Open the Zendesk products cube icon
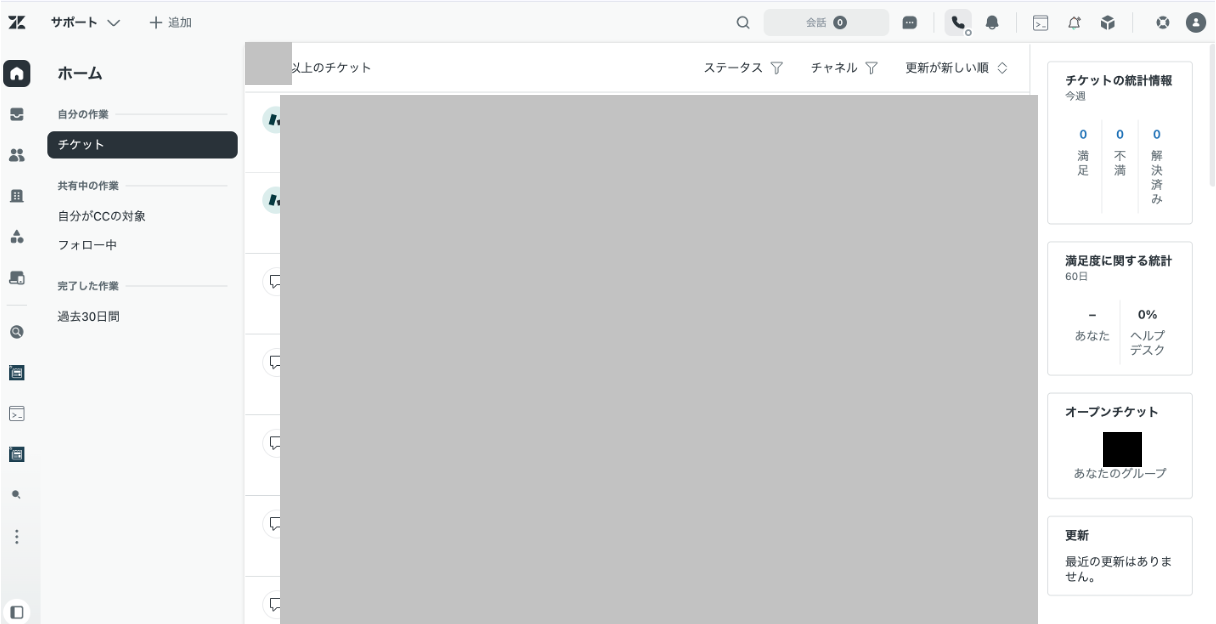The height and width of the screenshot is (624, 1216). click(x=1107, y=22)
